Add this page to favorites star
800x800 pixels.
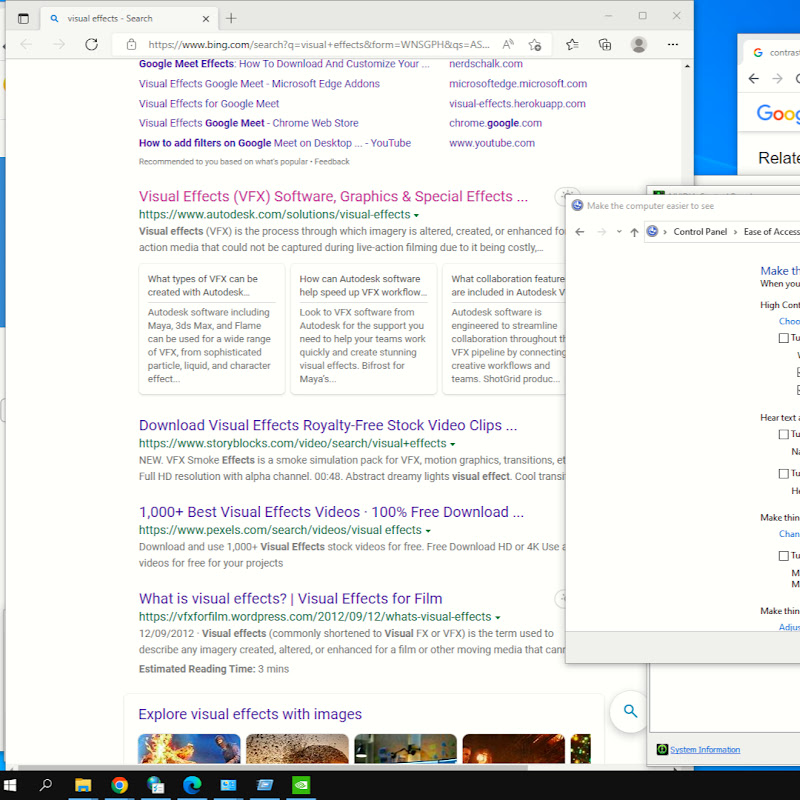pyautogui.click(x=535, y=44)
